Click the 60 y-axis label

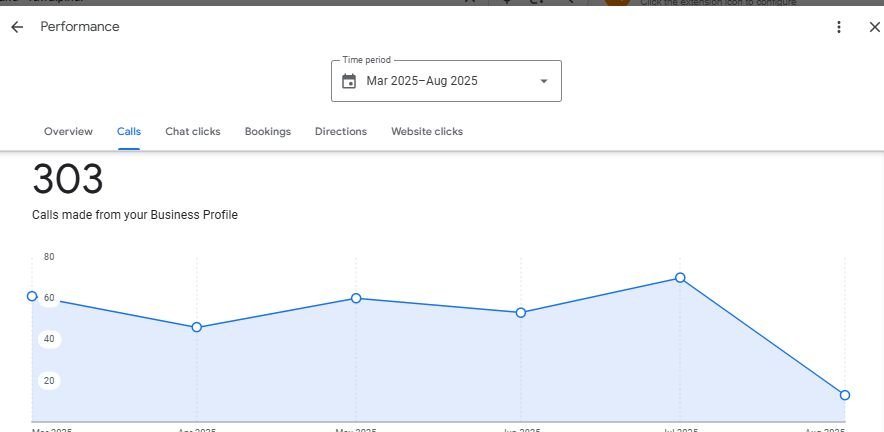pyautogui.click(x=49, y=298)
